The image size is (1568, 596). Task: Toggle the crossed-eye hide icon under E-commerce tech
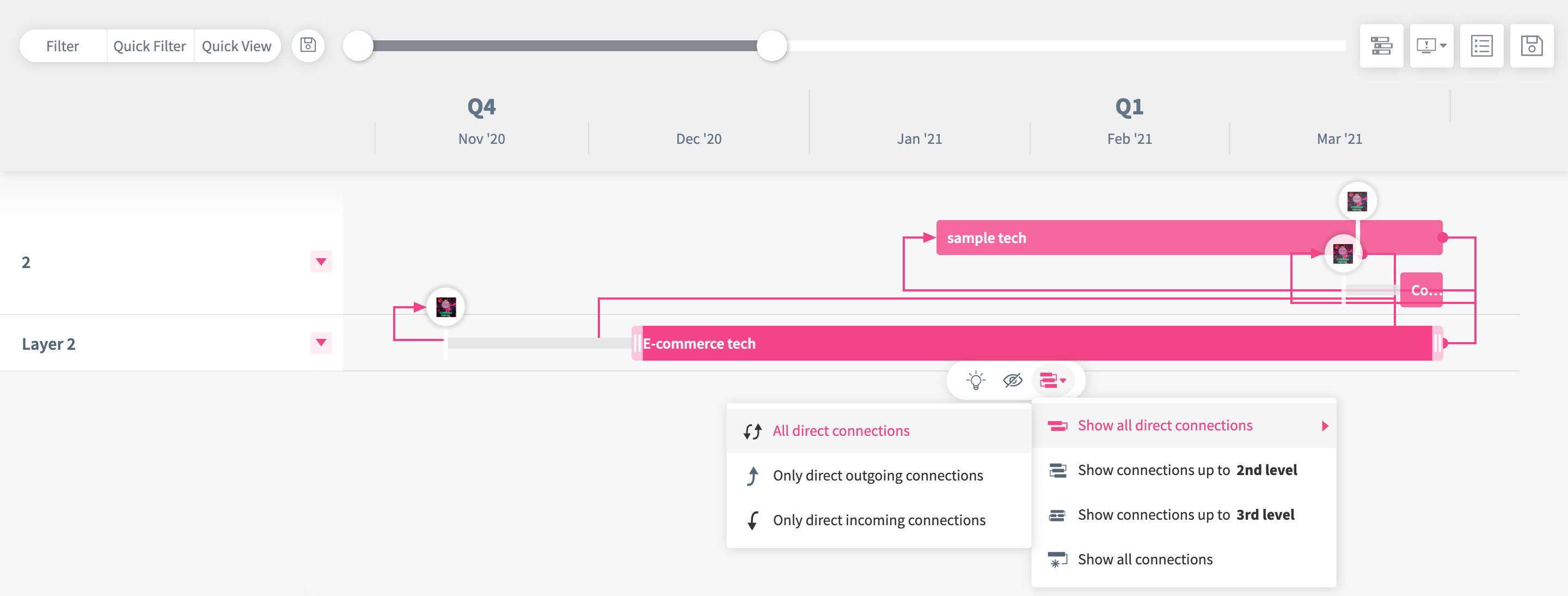[x=1012, y=380]
